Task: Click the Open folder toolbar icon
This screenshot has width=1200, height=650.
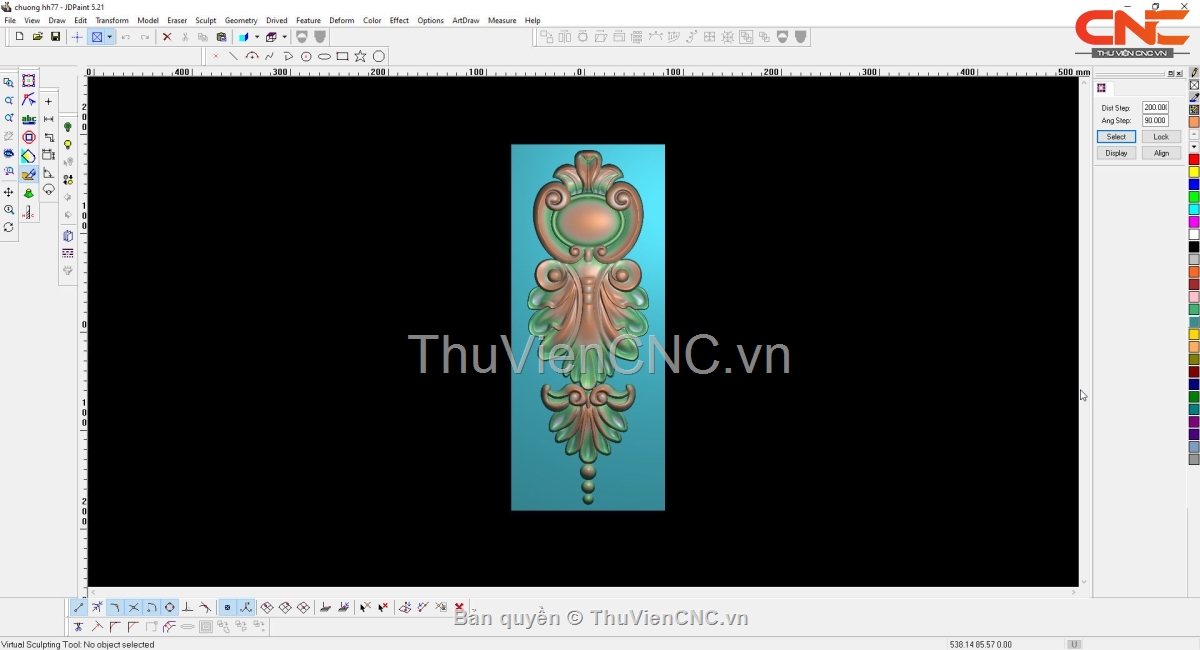Action: click(x=37, y=37)
